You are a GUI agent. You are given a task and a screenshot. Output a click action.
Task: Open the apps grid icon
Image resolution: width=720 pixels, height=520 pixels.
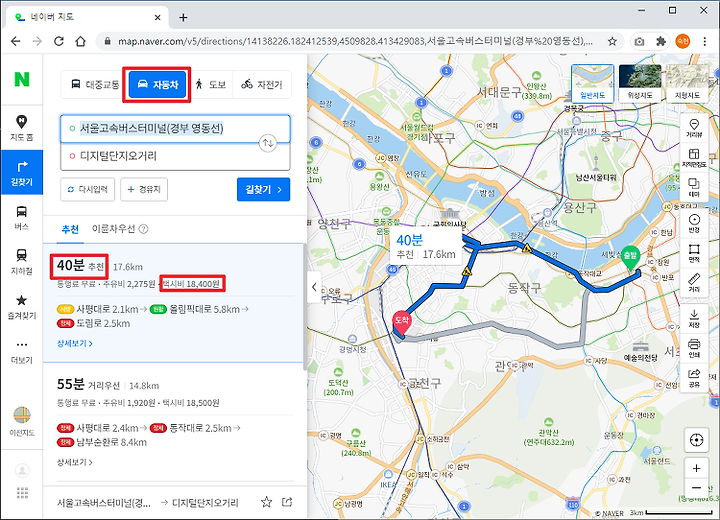[x=22, y=493]
